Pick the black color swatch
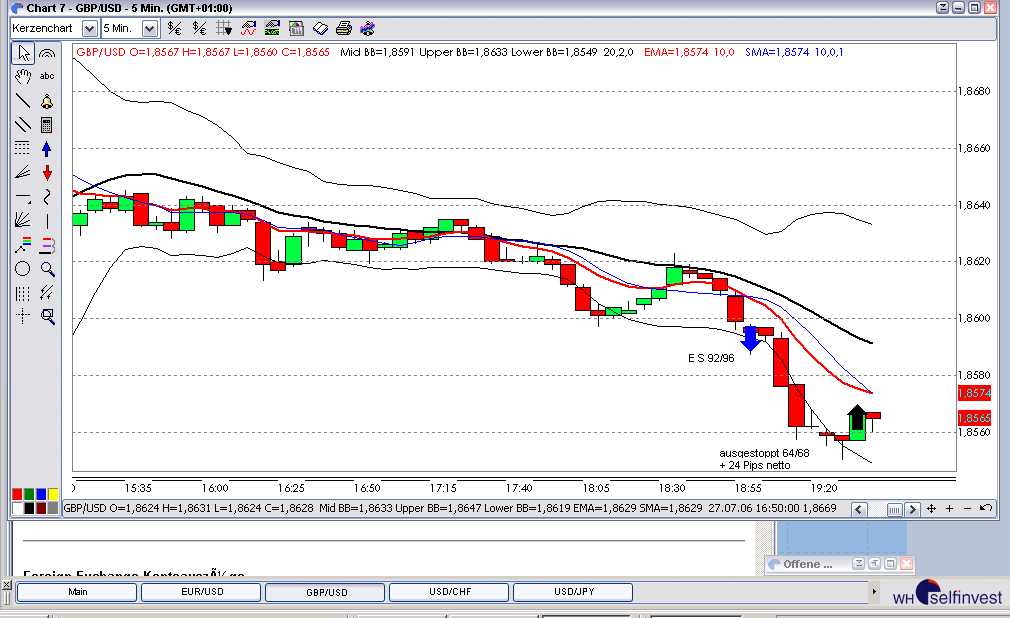 point(29,508)
